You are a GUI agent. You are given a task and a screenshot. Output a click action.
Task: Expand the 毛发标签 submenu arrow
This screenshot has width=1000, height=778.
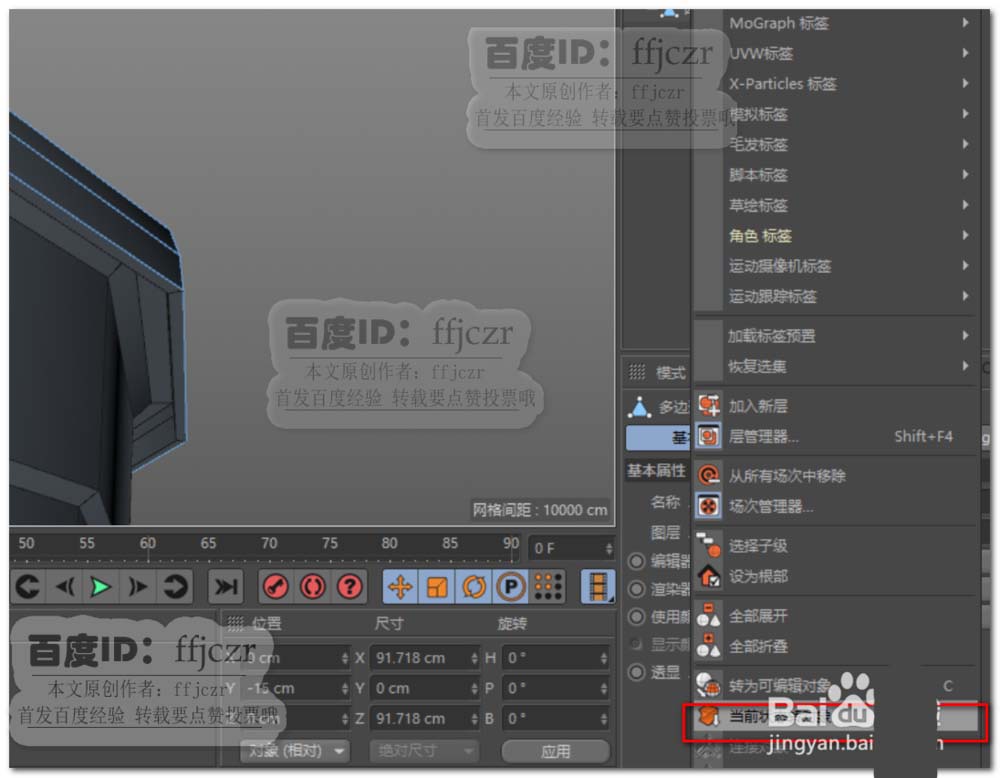966,144
